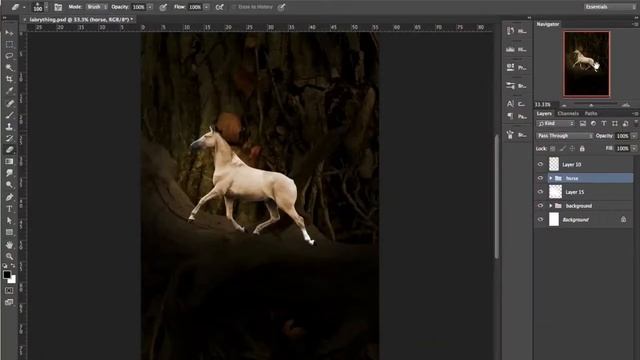Image resolution: width=640 pixels, height=360 pixels.
Task: Expand the background layer group
Action: pos(551,206)
